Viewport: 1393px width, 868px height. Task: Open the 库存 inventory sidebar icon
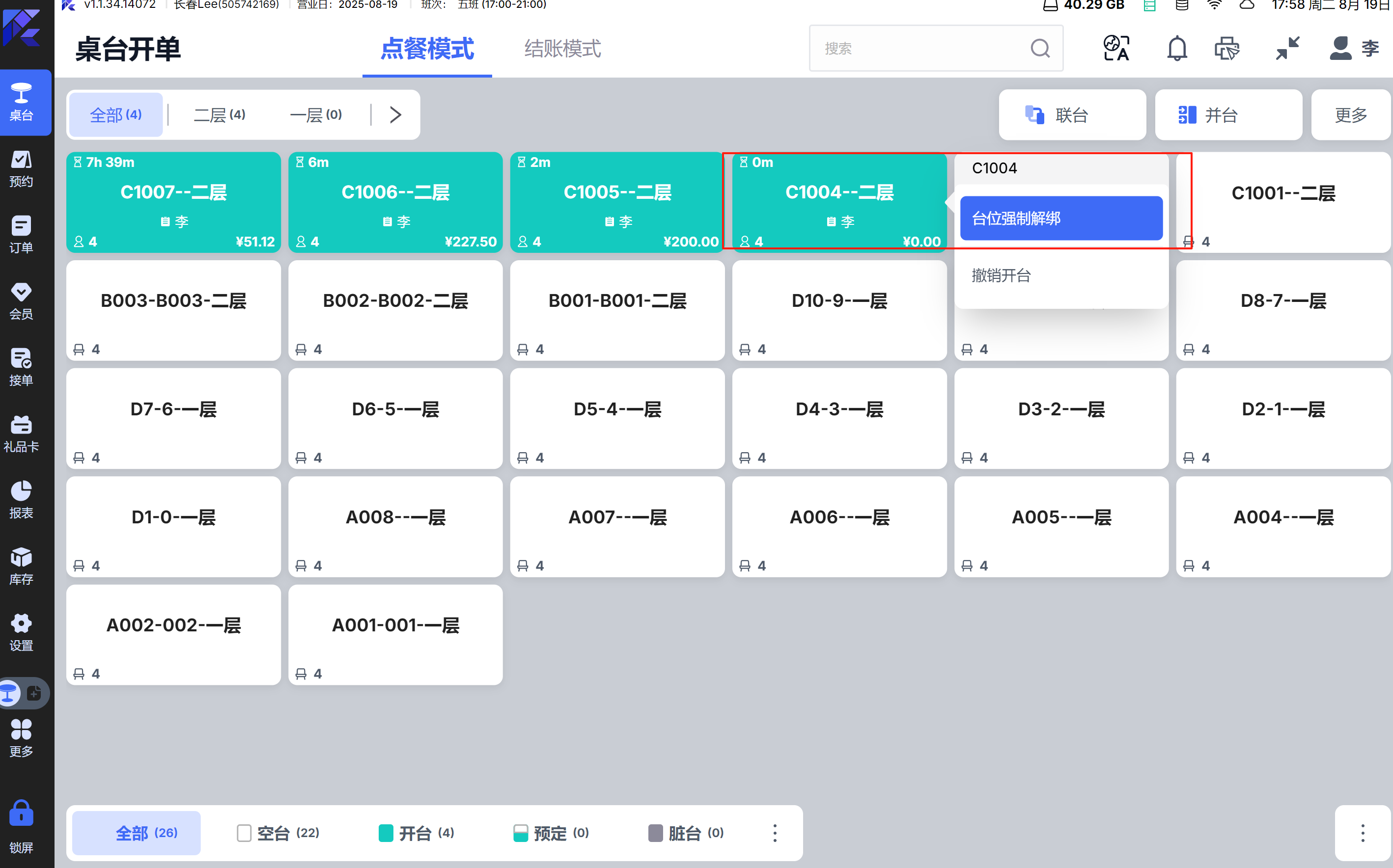[21, 566]
